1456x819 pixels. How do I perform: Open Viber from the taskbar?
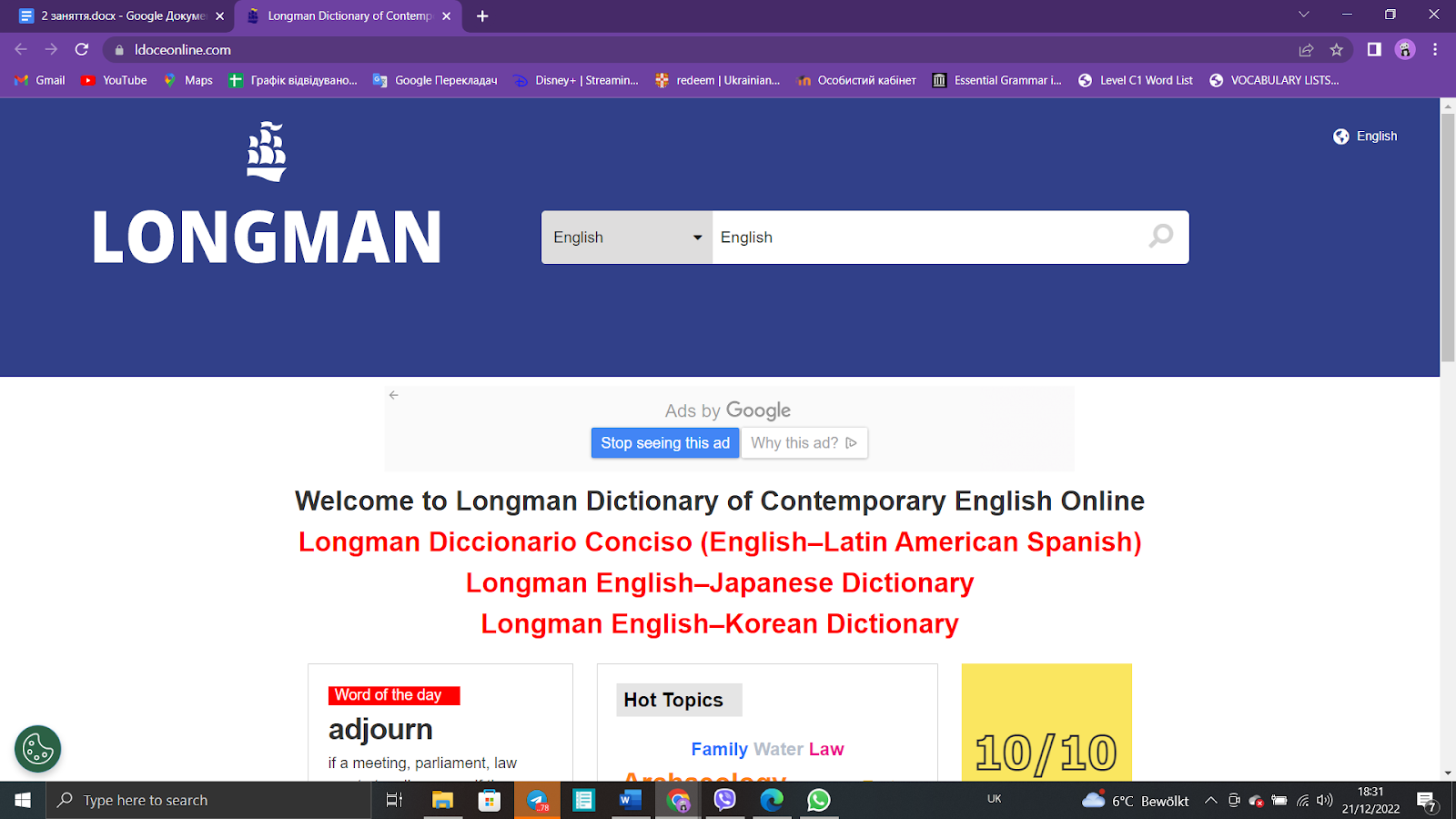click(724, 800)
